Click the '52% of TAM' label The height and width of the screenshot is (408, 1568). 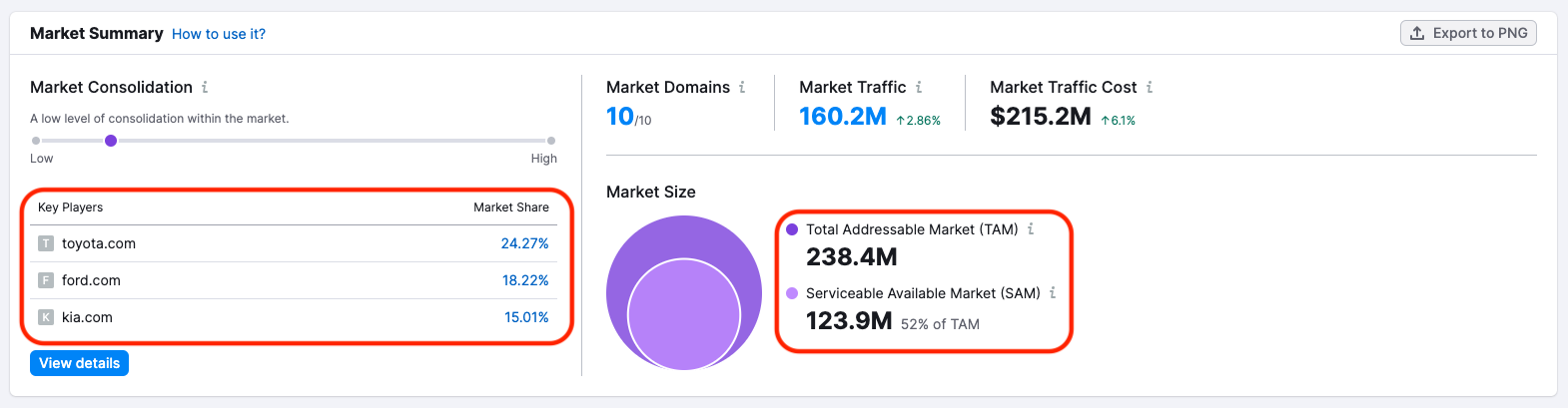(x=940, y=324)
